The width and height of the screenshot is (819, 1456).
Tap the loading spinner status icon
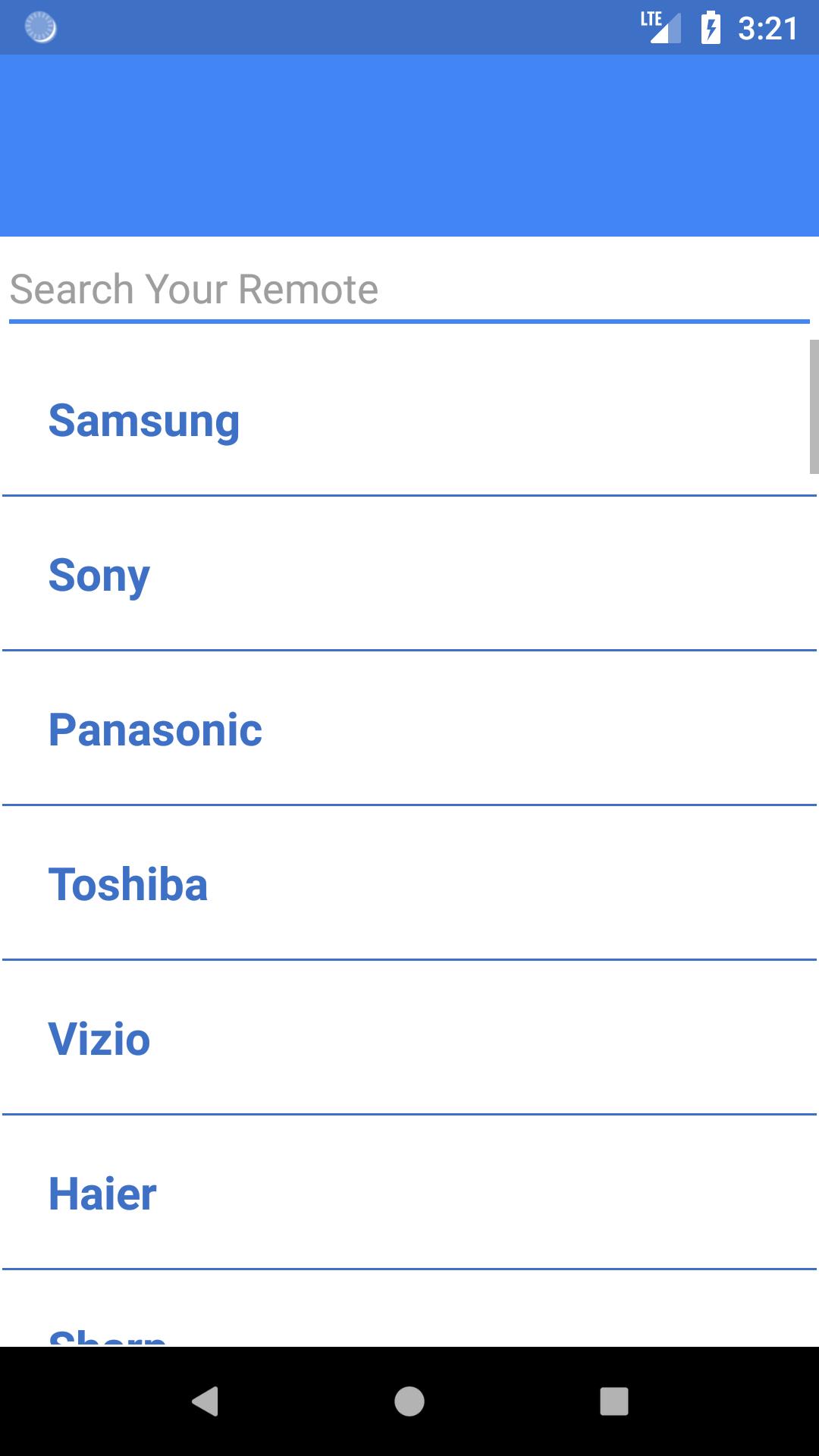click(x=41, y=27)
